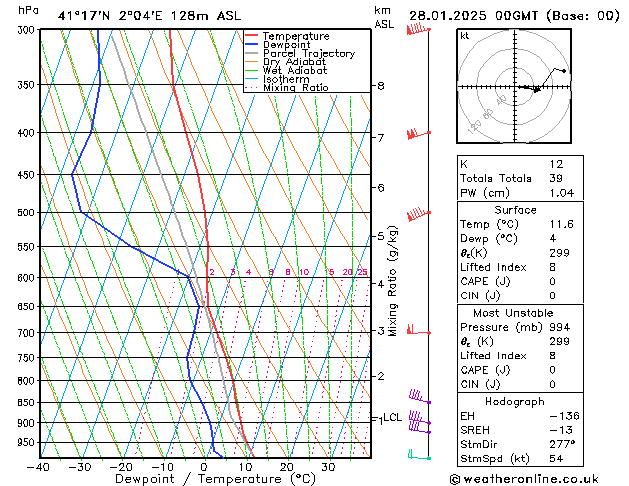Click the date '28.01.2025 00GMT (Base: 00)'
The height and width of the screenshot is (486, 629).
[x=514, y=16]
